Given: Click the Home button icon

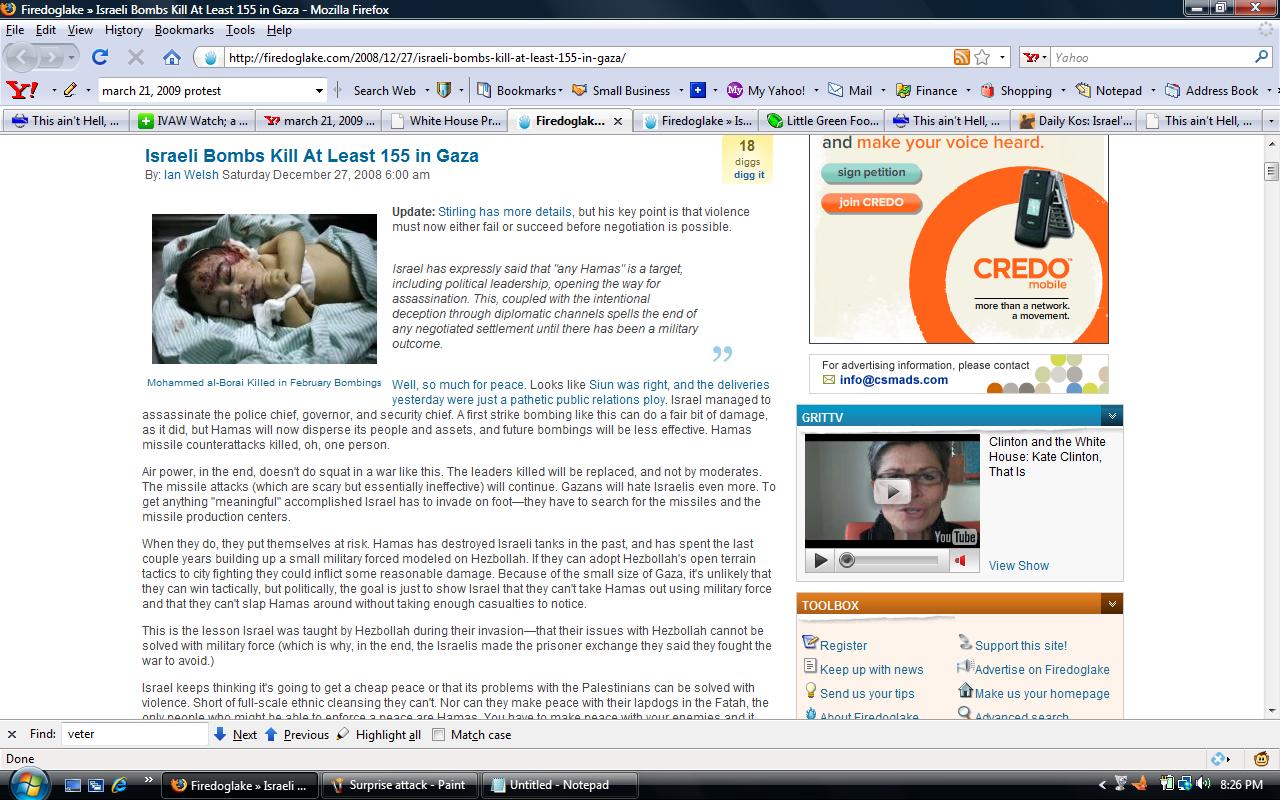Looking at the screenshot, I should (172, 57).
